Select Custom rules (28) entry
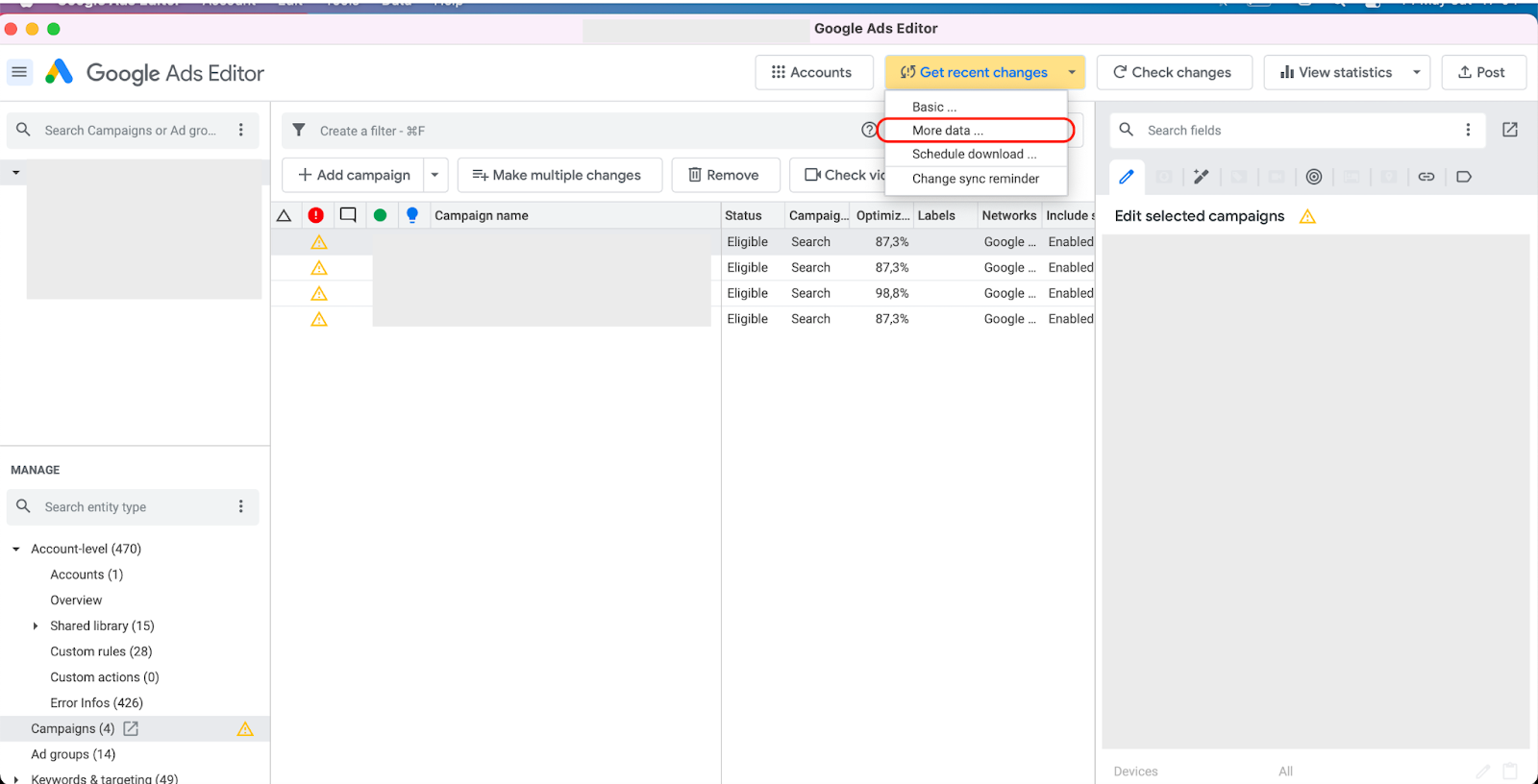The height and width of the screenshot is (784, 1538). tap(101, 651)
